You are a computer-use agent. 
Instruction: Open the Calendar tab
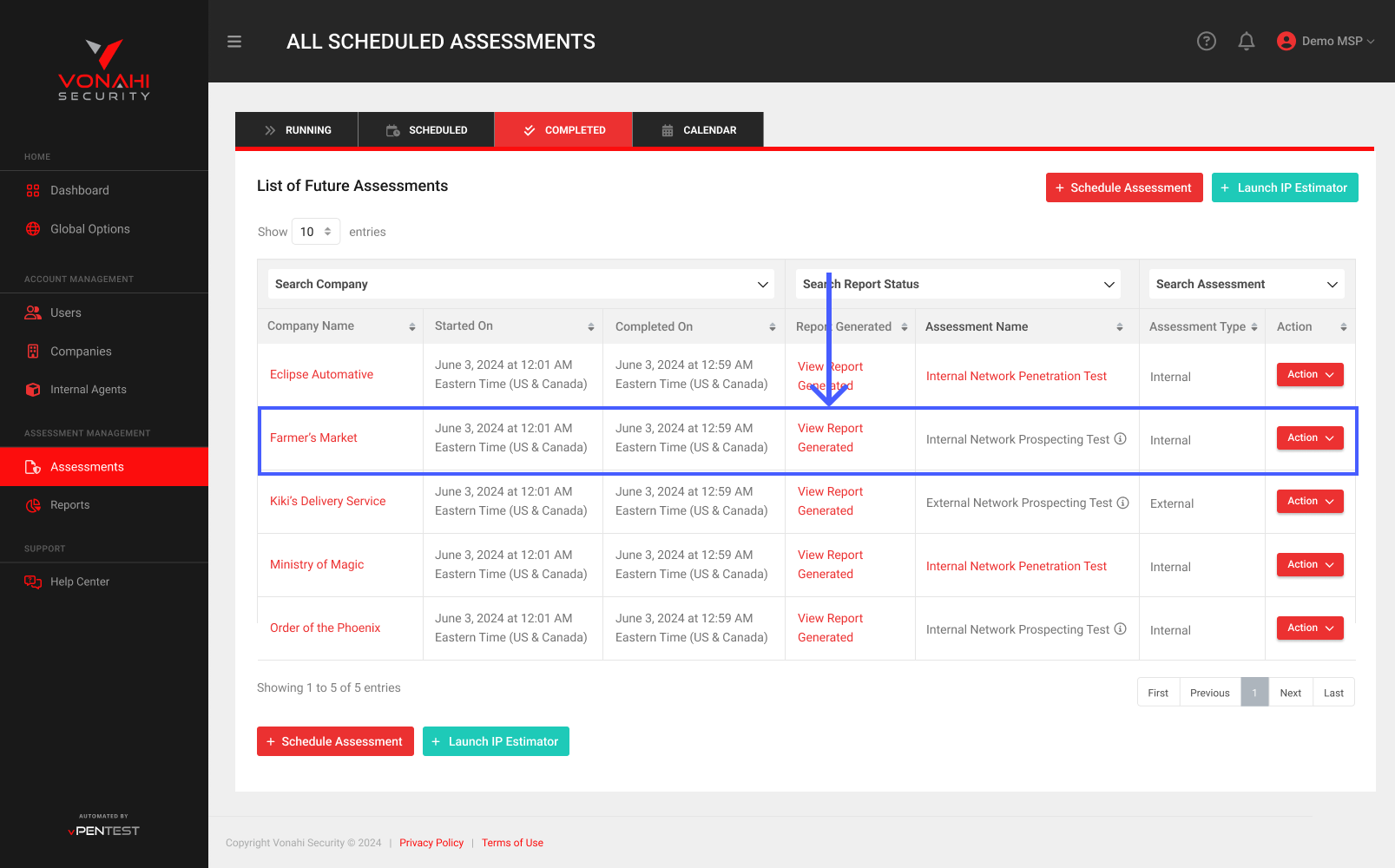tap(698, 130)
